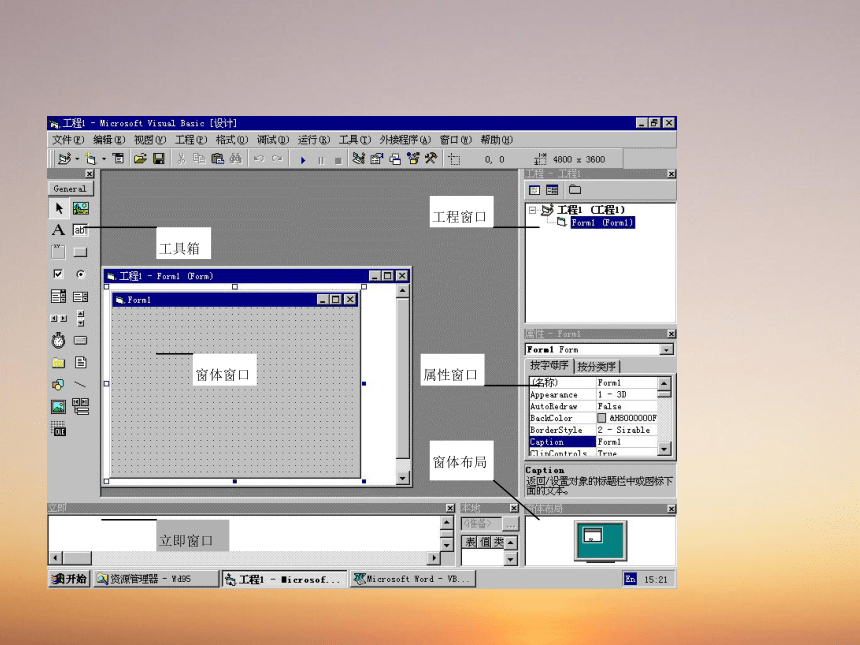Select the TextBox control tool
Screen dimensions: 860x645
click(81, 230)
